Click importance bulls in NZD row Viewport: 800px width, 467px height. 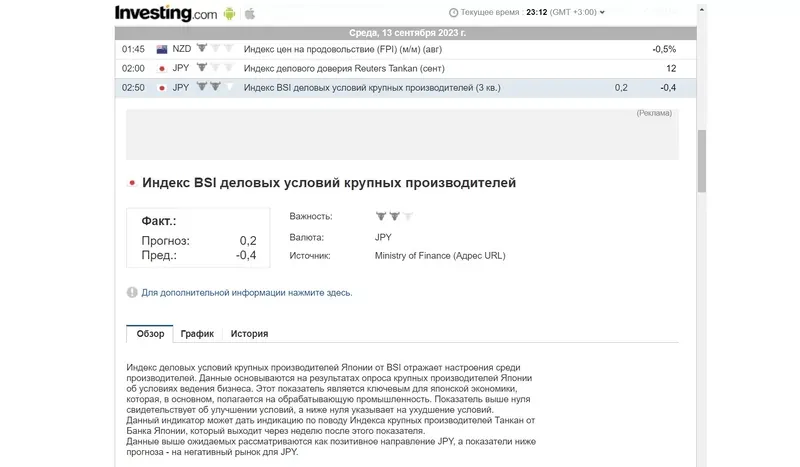[215, 48]
